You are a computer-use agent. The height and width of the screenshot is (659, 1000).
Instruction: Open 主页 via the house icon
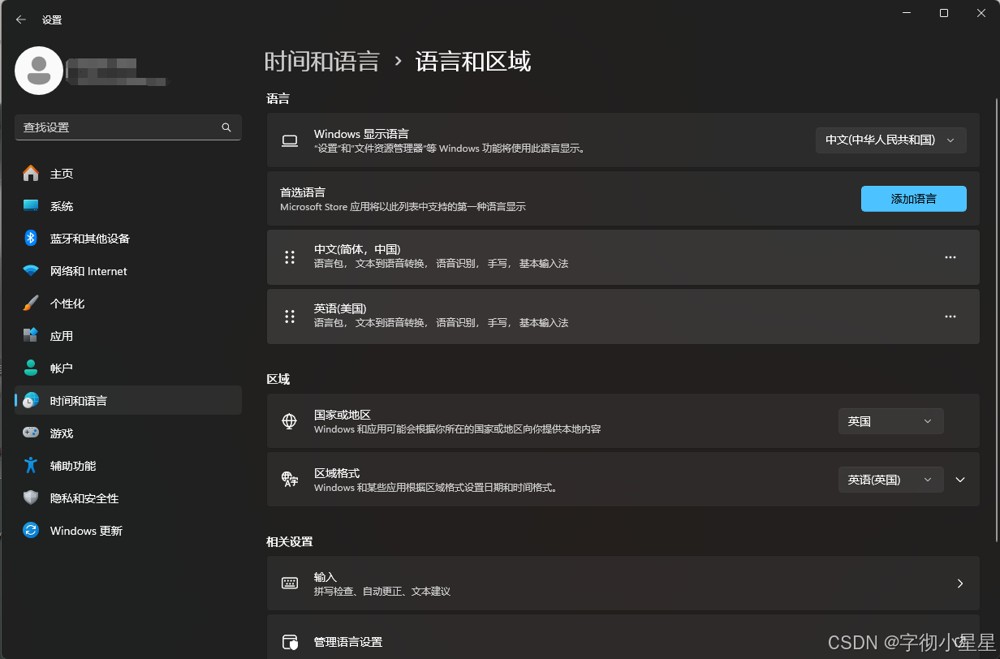click(31, 174)
